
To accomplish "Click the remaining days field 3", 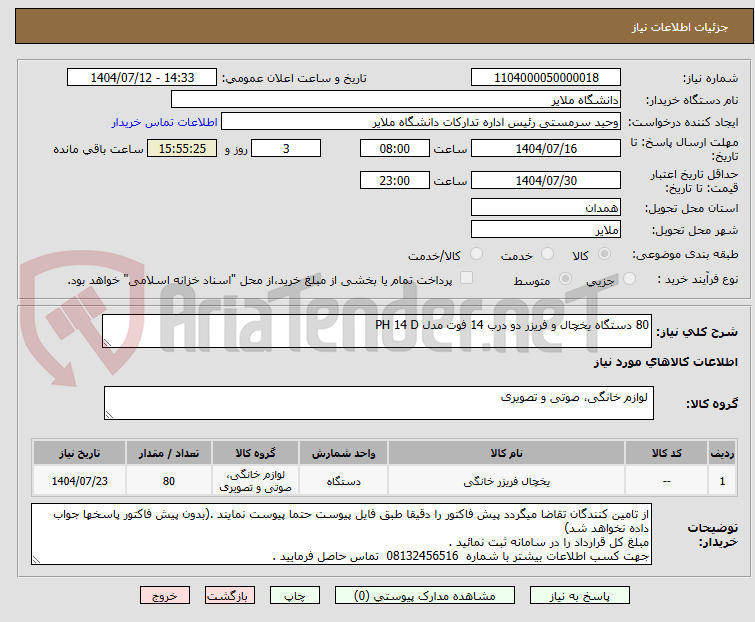I will point(286,148).
